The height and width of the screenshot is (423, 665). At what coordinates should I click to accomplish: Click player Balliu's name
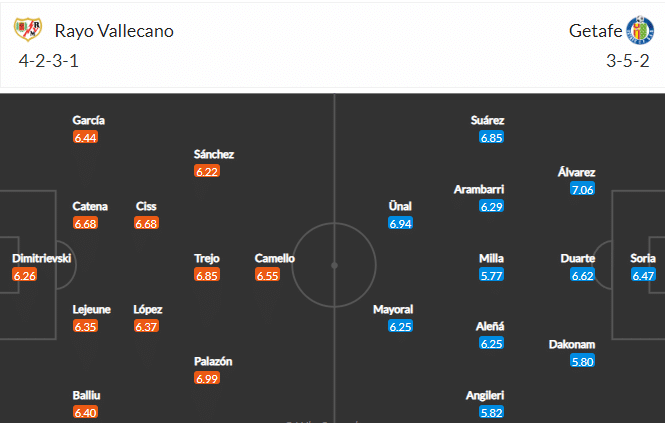click(x=86, y=395)
